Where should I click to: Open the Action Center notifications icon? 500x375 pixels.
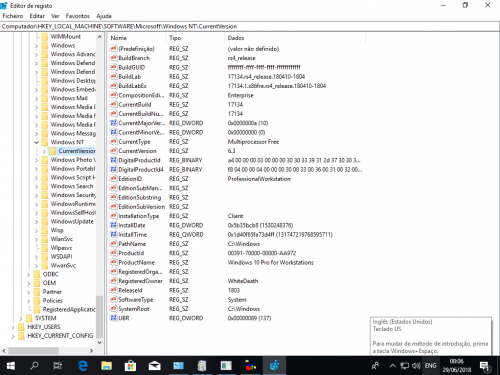coord(485,366)
